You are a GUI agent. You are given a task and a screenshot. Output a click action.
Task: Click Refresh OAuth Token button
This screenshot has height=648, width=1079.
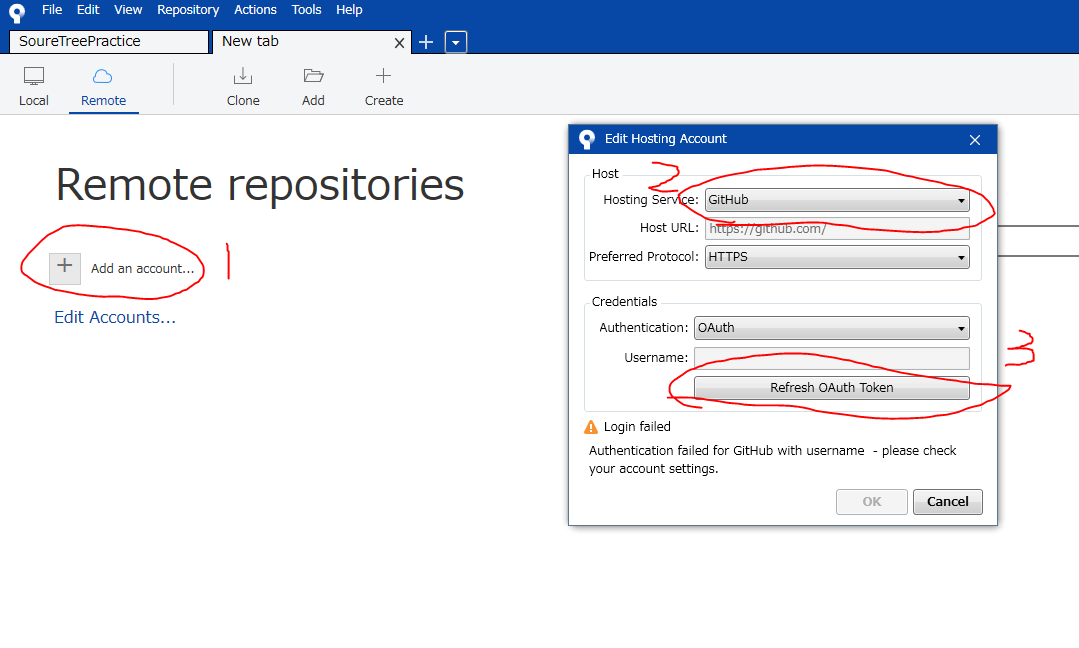coord(831,388)
